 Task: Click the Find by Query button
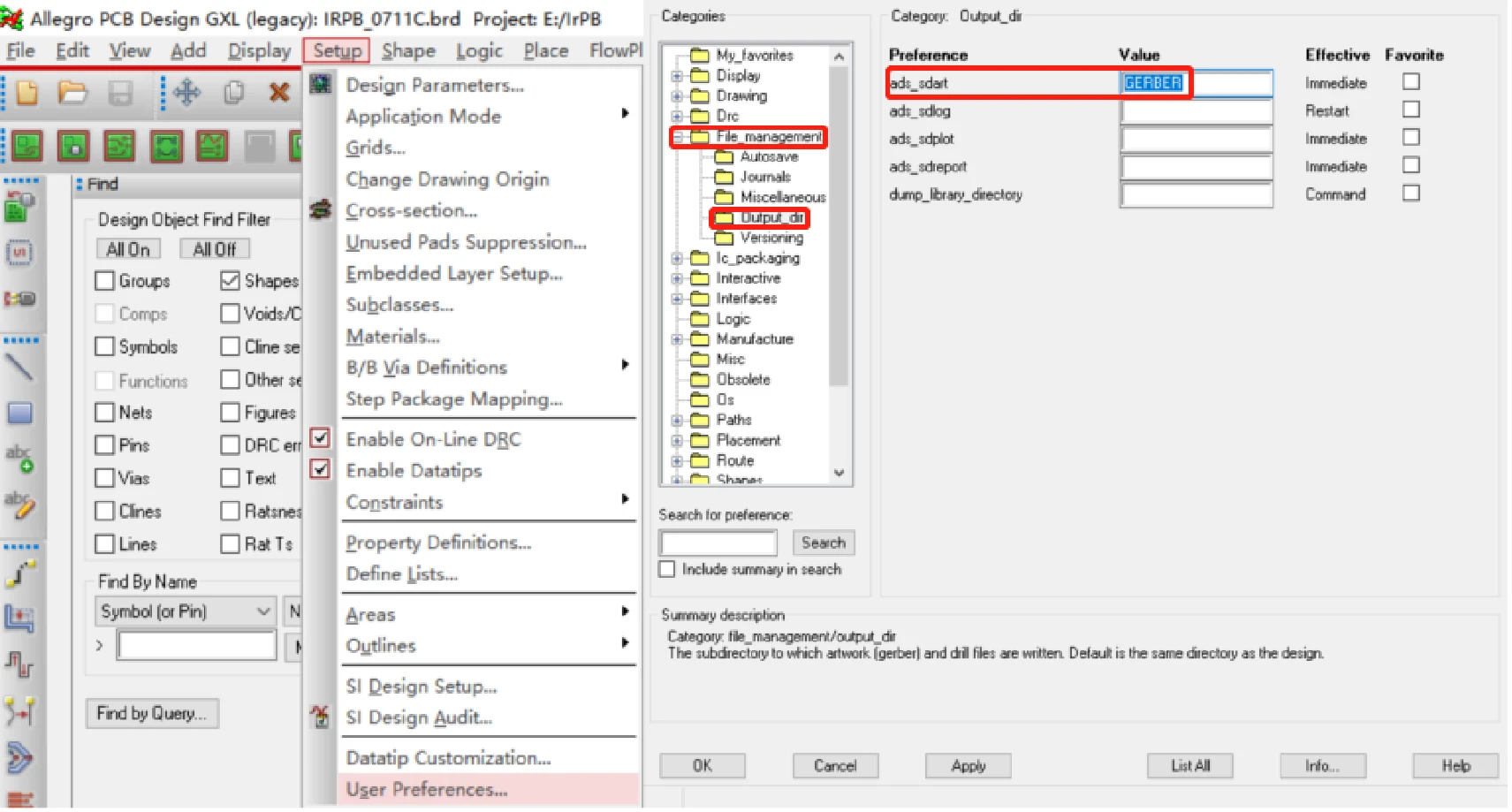(152, 713)
